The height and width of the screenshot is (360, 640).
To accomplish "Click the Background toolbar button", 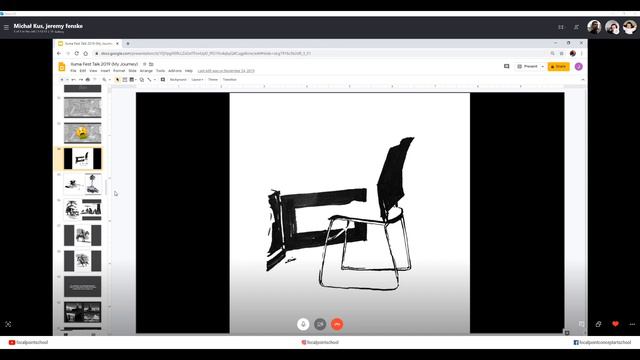I will 178,80.
